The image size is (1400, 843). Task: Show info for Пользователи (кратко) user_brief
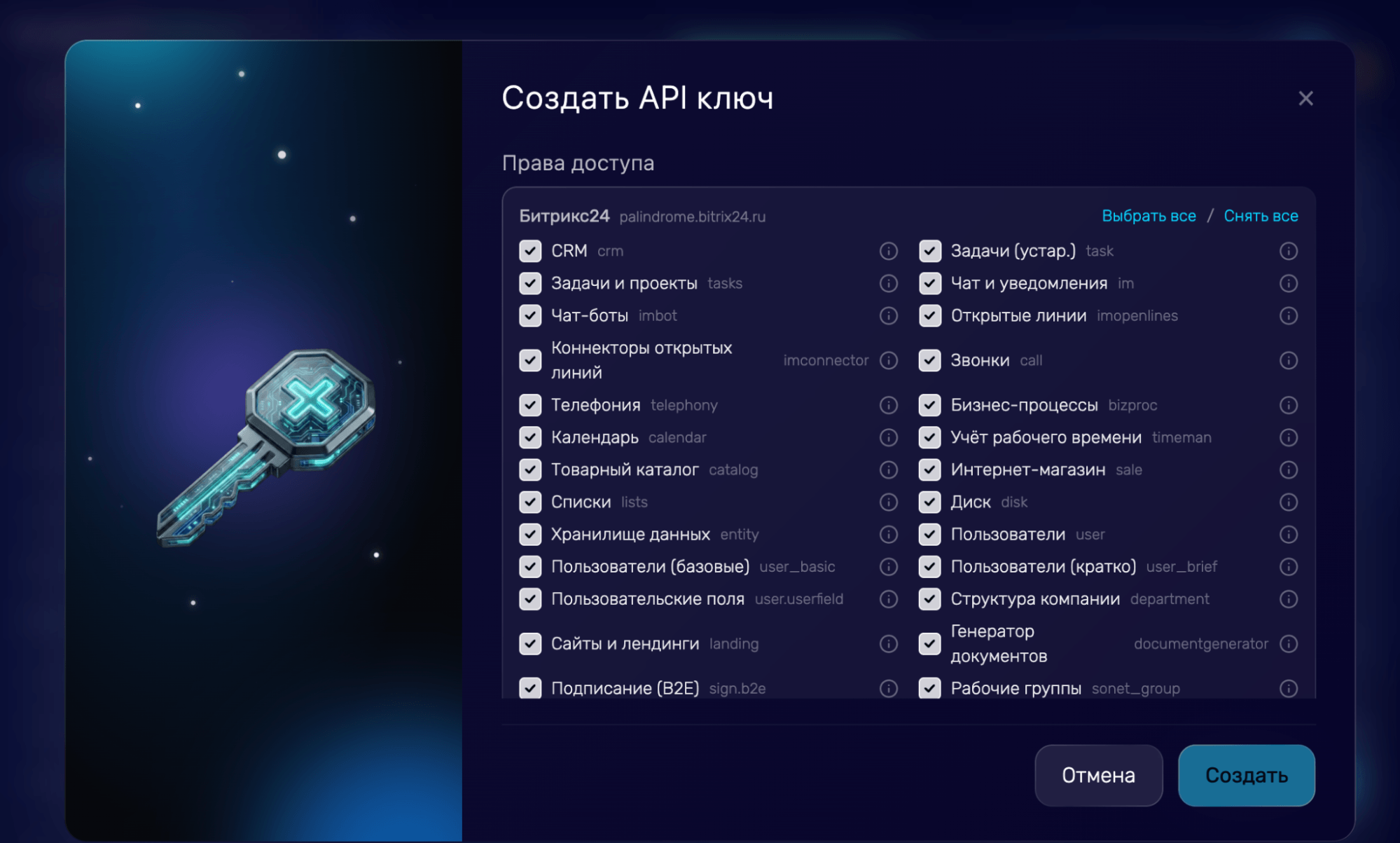click(x=1288, y=566)
